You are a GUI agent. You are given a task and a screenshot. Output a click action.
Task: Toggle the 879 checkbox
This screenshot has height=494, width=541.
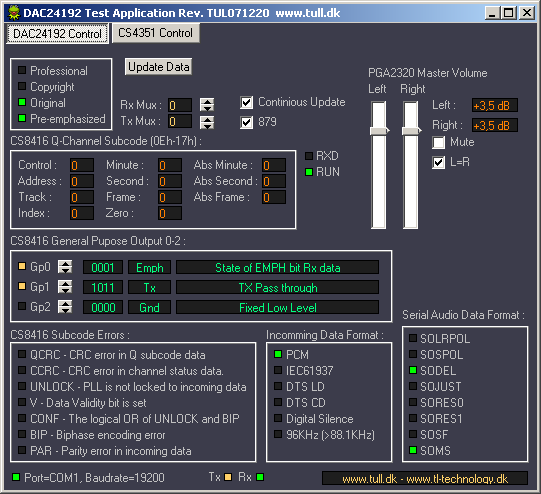(x=246, y=122)
